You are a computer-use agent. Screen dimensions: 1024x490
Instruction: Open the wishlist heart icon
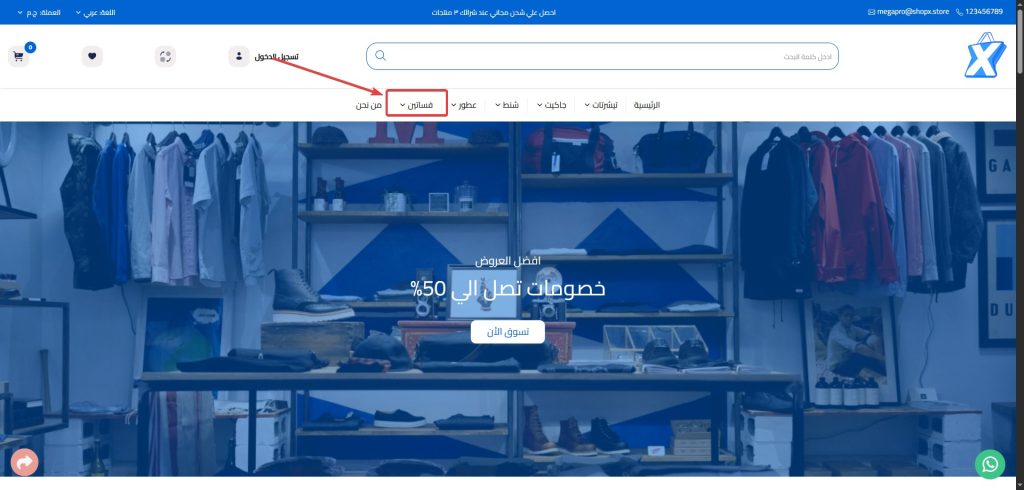coord(92,56)
